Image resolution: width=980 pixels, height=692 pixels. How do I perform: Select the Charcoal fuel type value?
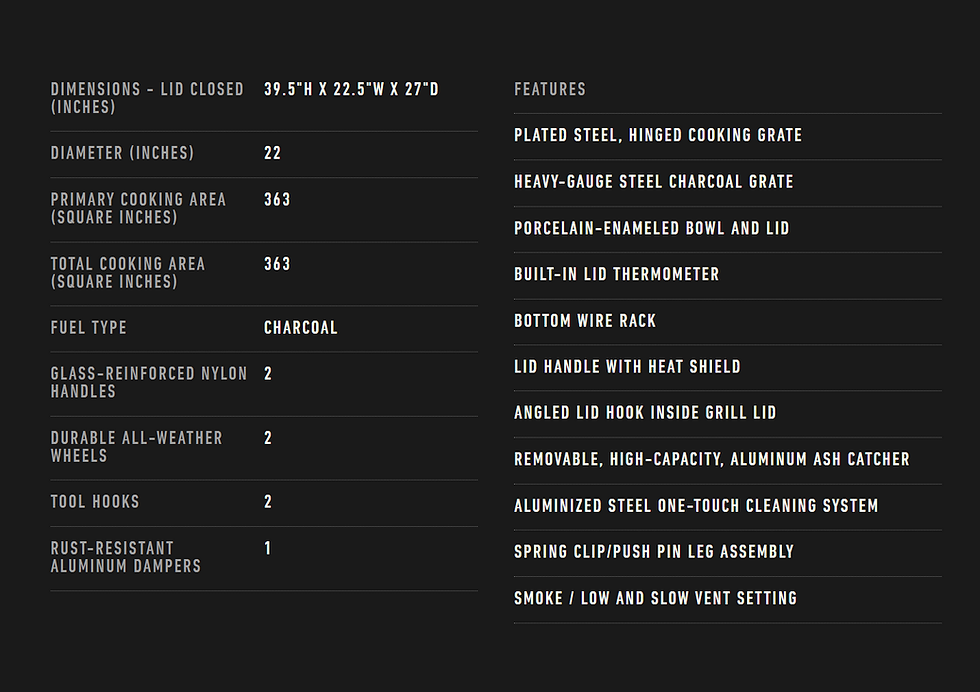tap(301, 328)
